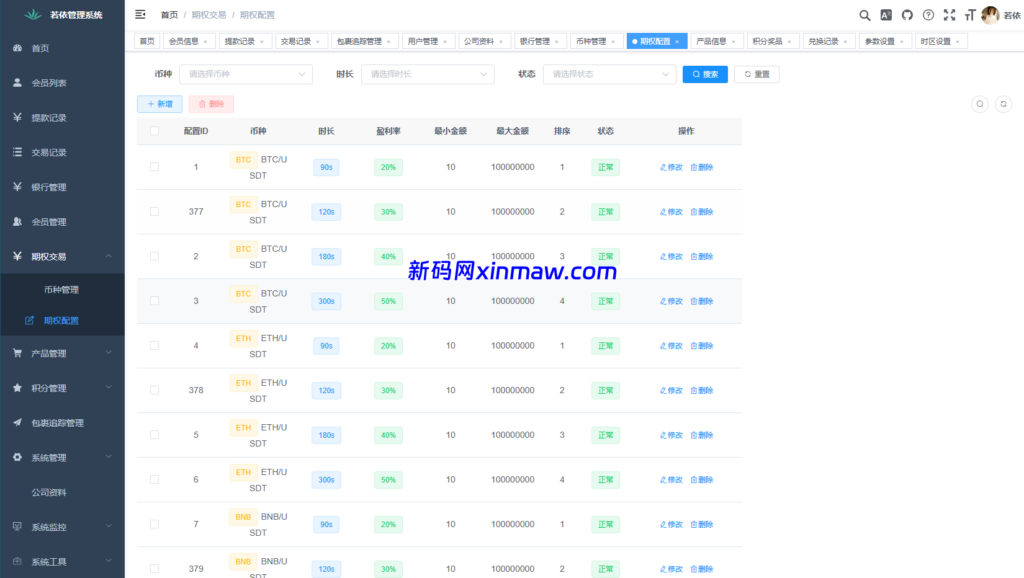Click the 搜索 search button
Image resolution: width=1024 pixels, height=578 pixels.
tap(705, 74)
